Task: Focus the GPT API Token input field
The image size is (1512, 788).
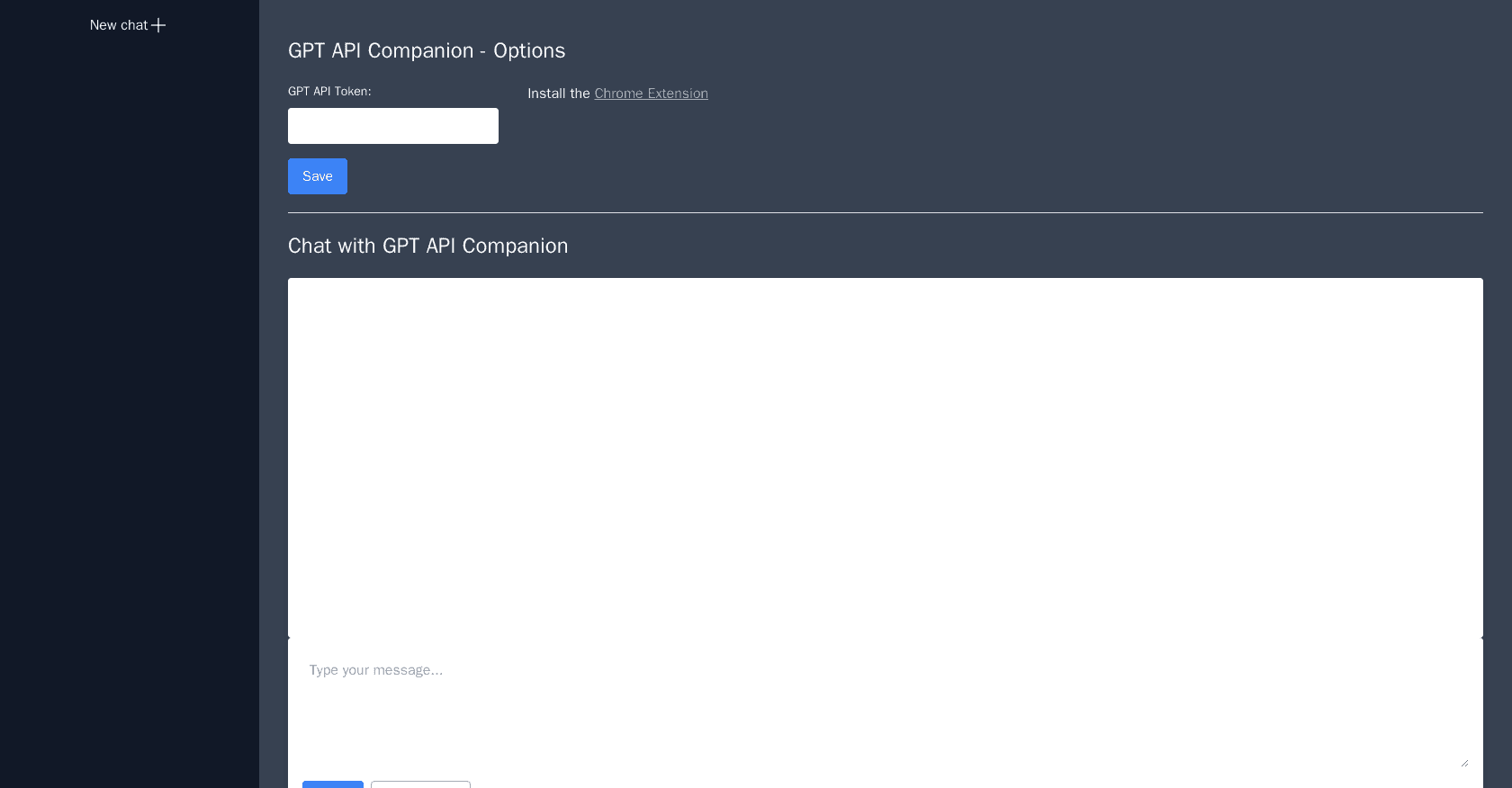Action: pyautogui.click(x=392, y=126)
